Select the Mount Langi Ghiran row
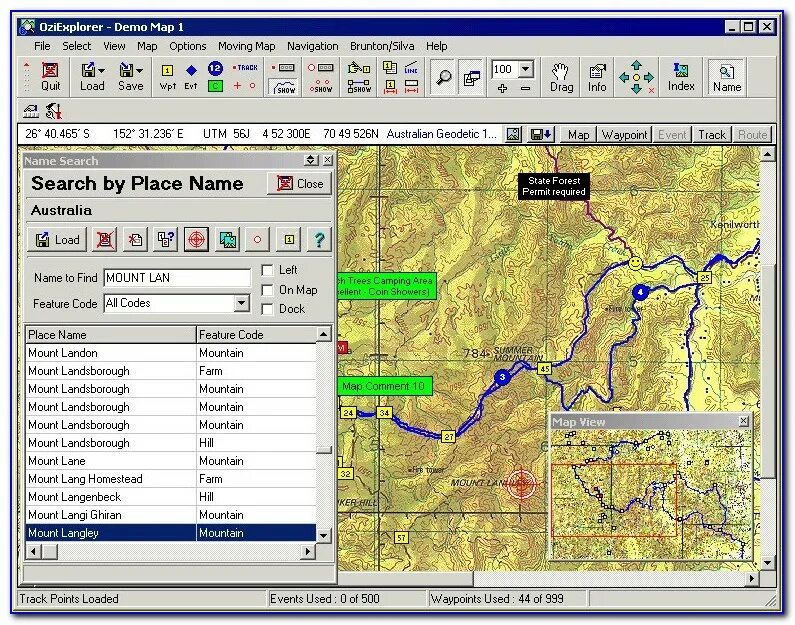The image size is (795, 625). point(171,515)
